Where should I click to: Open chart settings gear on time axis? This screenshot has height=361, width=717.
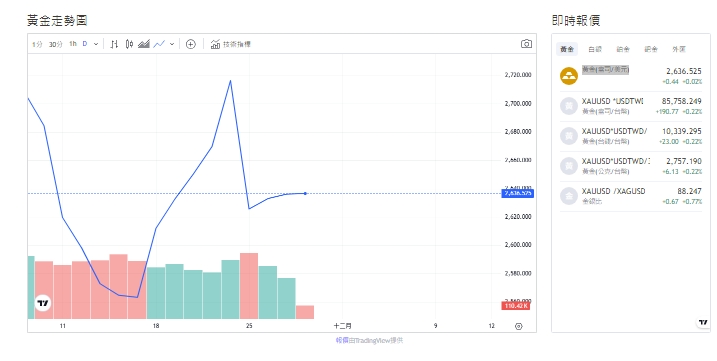click(519, 326)
